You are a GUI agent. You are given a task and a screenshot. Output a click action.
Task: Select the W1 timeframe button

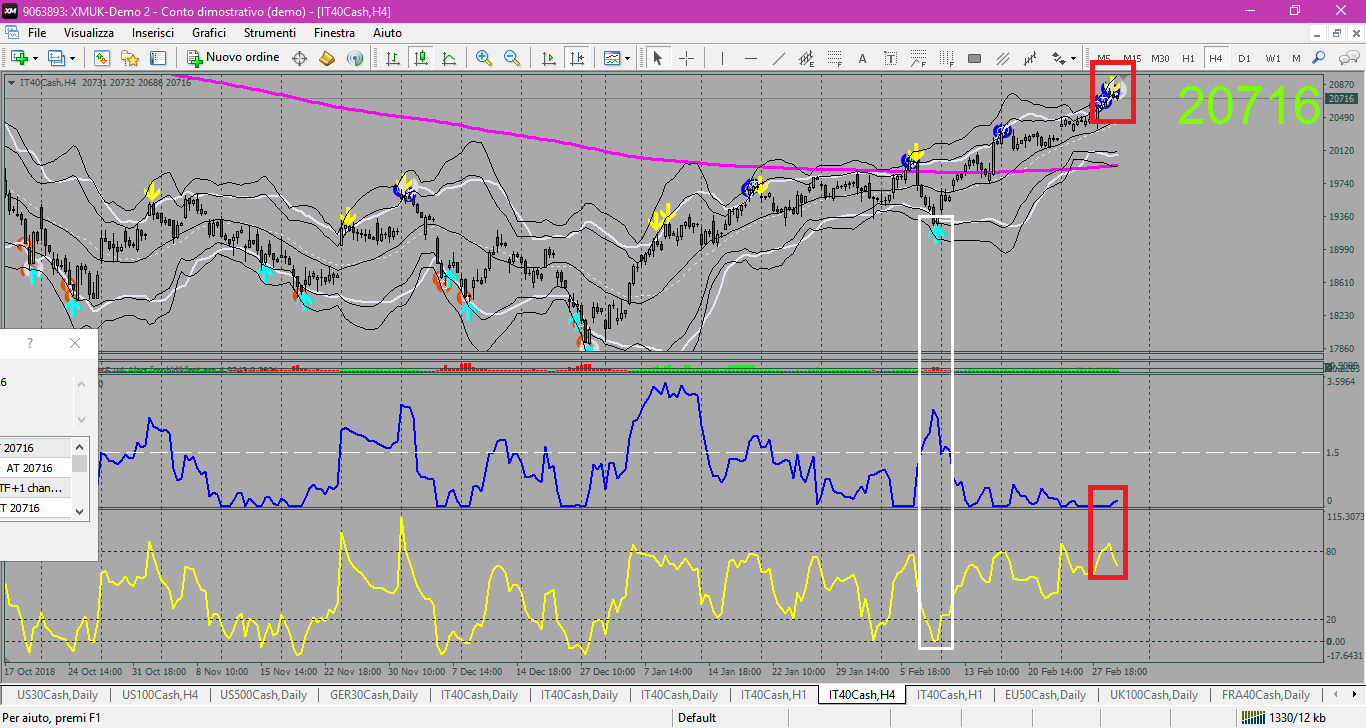pyautogui.click(x=1272, y=58)
